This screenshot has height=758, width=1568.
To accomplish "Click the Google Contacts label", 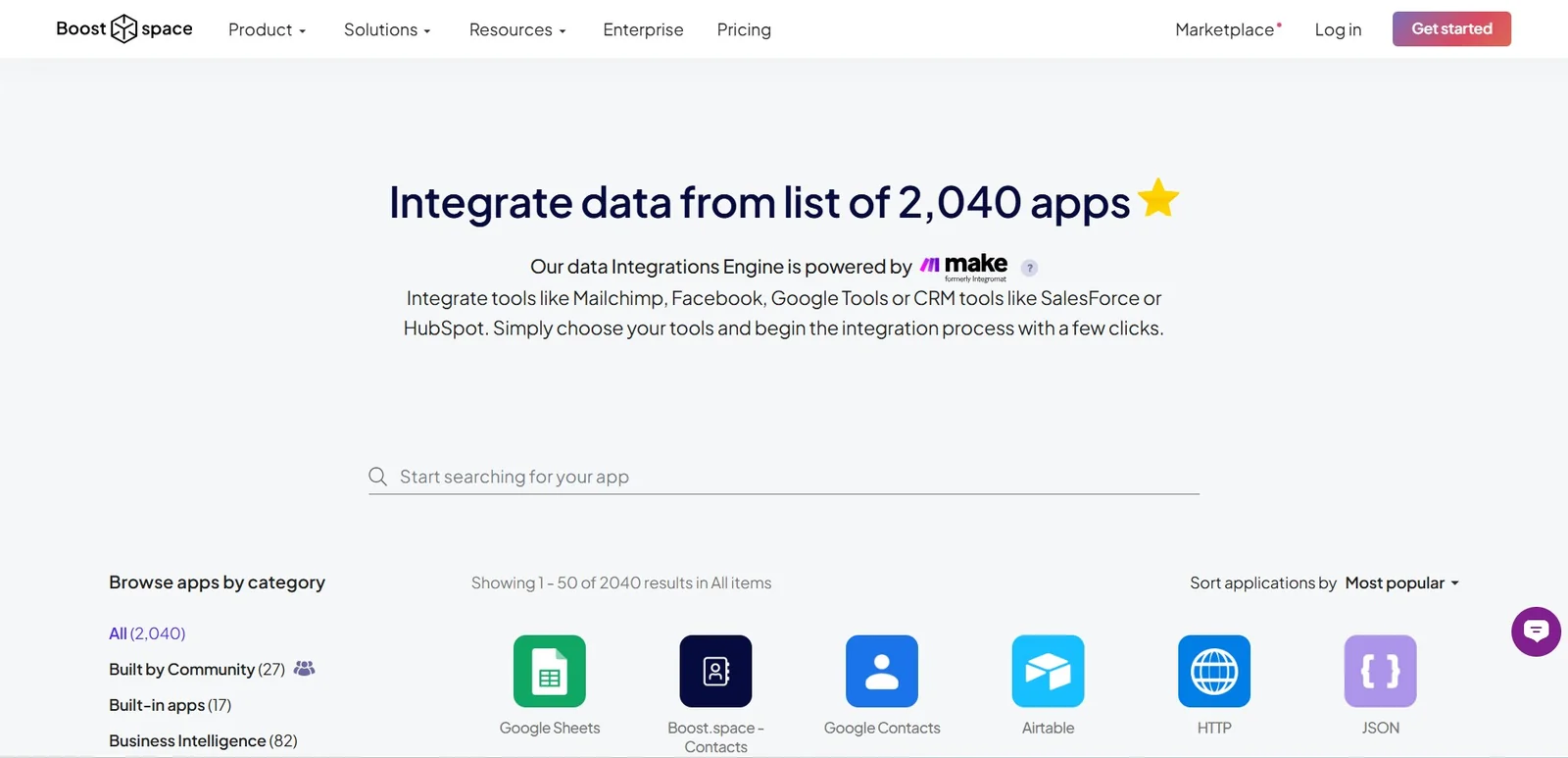I will tap(882, 728).
